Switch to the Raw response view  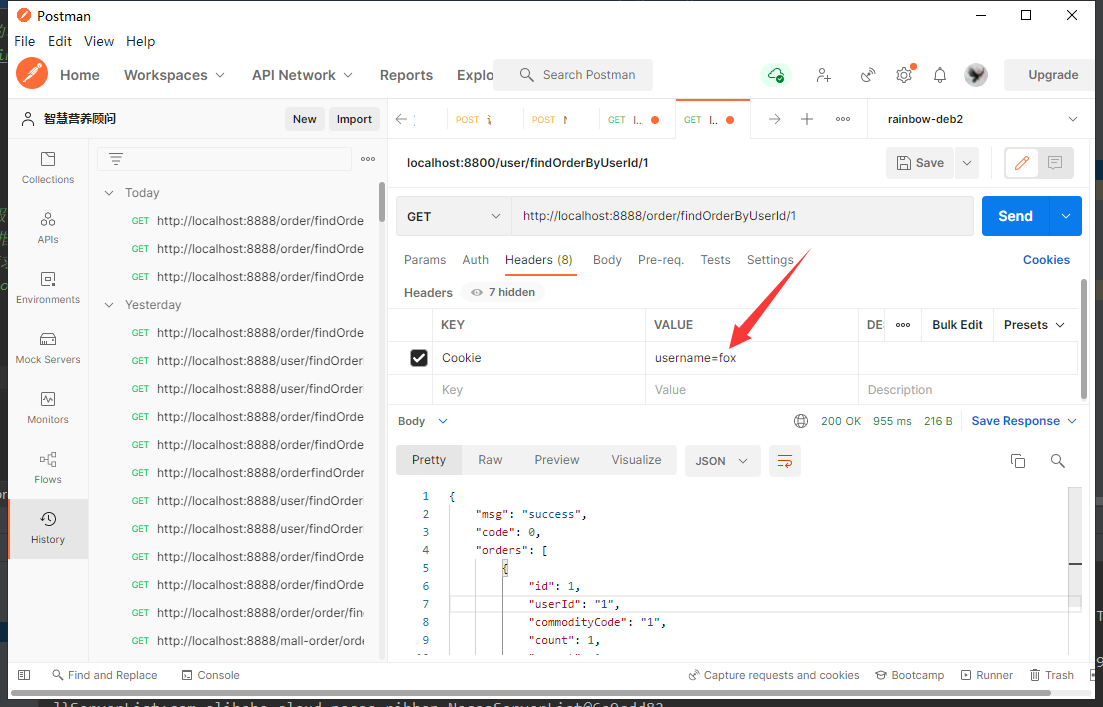point(490,460)
